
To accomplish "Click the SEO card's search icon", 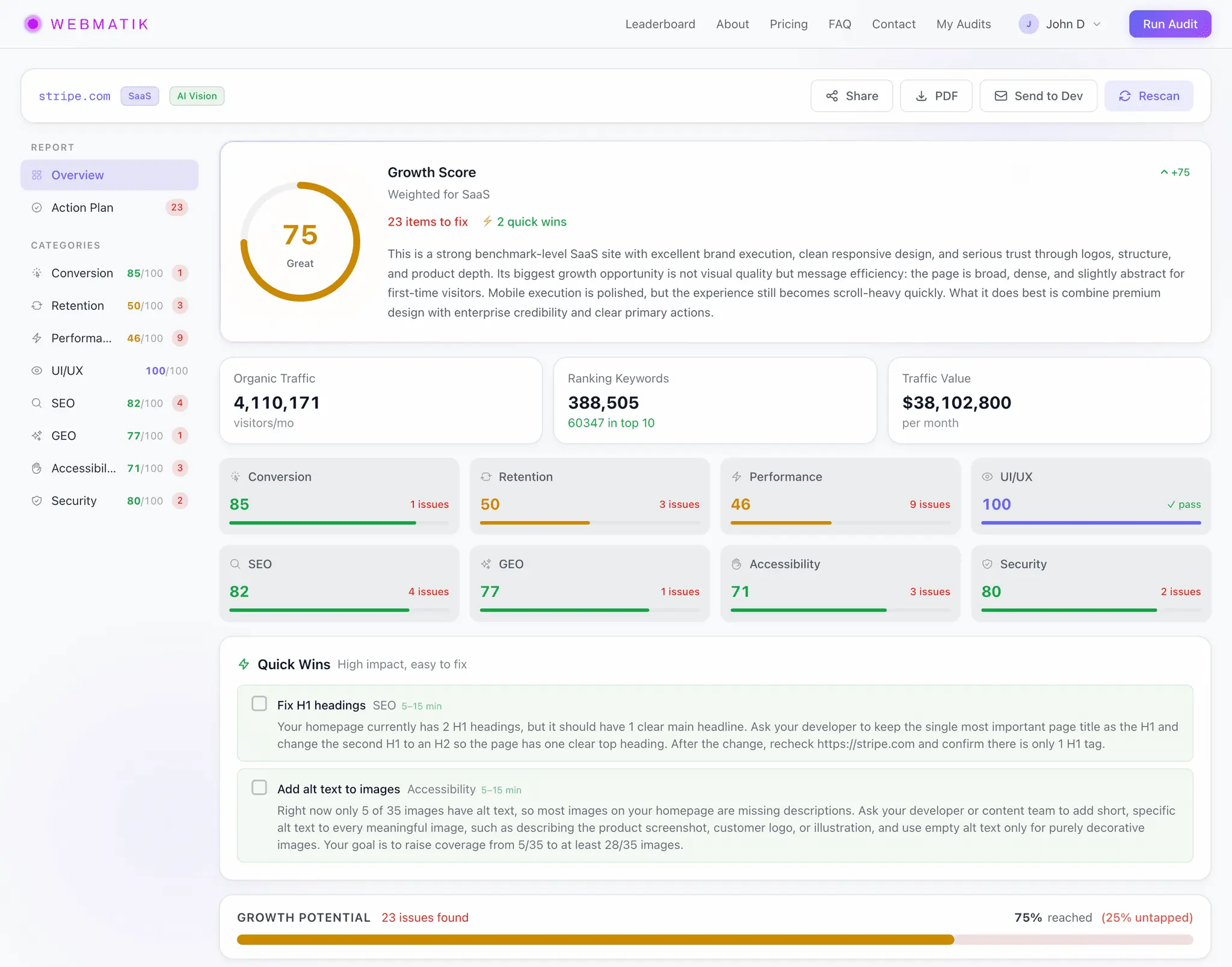I will 235,564.
